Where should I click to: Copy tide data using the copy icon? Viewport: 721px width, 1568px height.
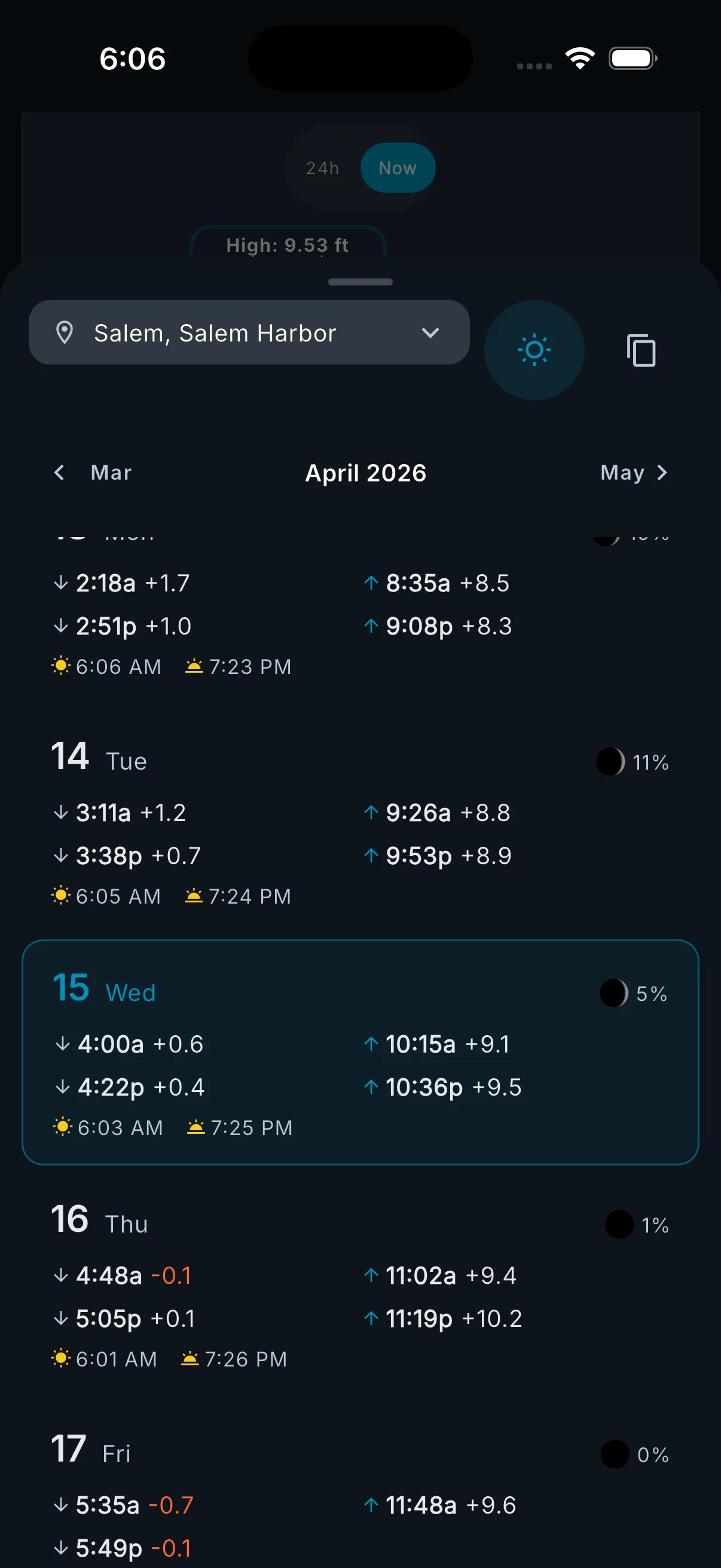pos(640,350)
